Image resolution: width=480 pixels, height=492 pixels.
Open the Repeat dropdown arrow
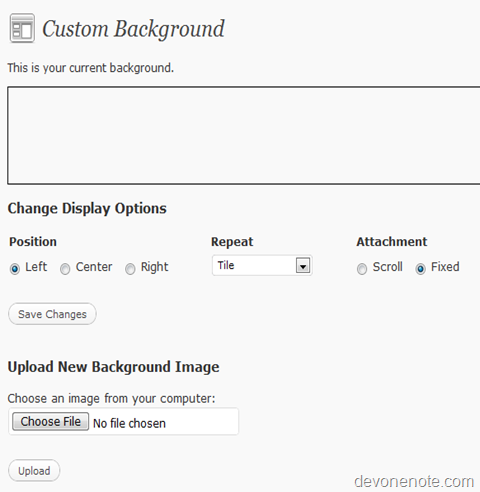tap(303, 266)
